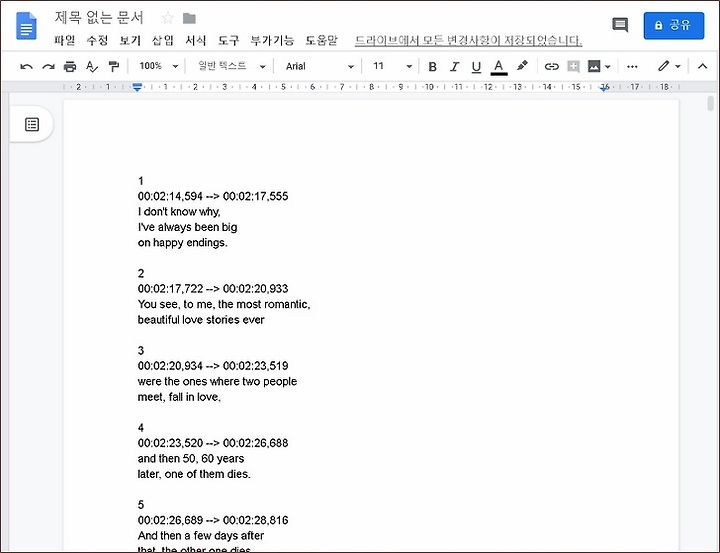Click "And then a few days after"

coord(201,536)
